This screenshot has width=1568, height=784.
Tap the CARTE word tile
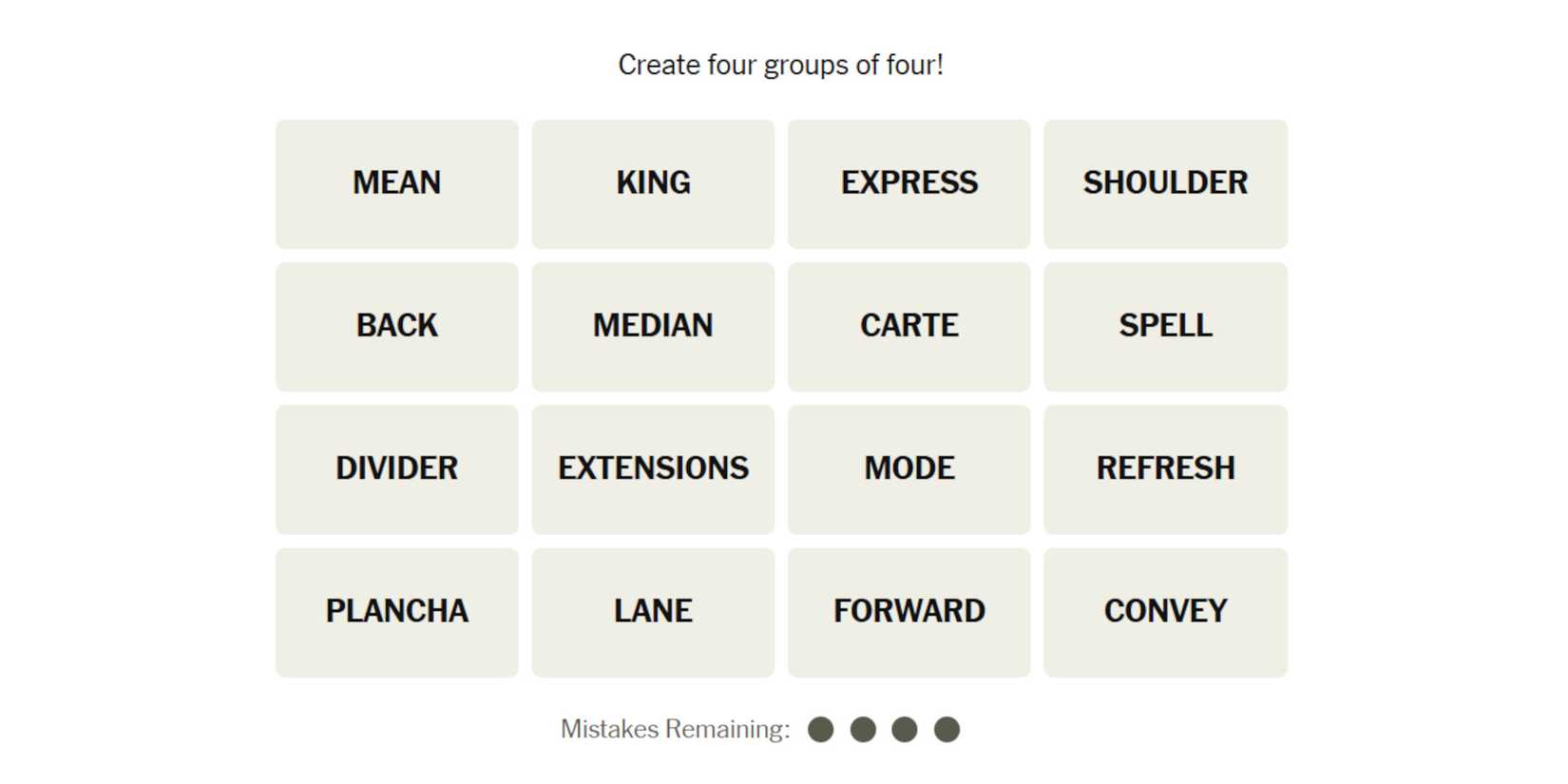pyautogui.click(x=908, y=326)
